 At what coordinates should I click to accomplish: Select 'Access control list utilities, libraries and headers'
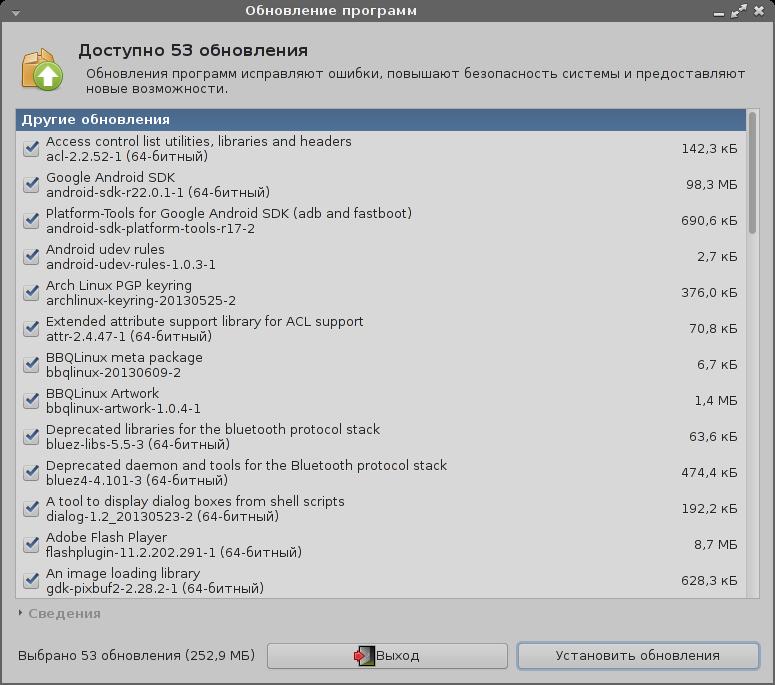(199, 141)
